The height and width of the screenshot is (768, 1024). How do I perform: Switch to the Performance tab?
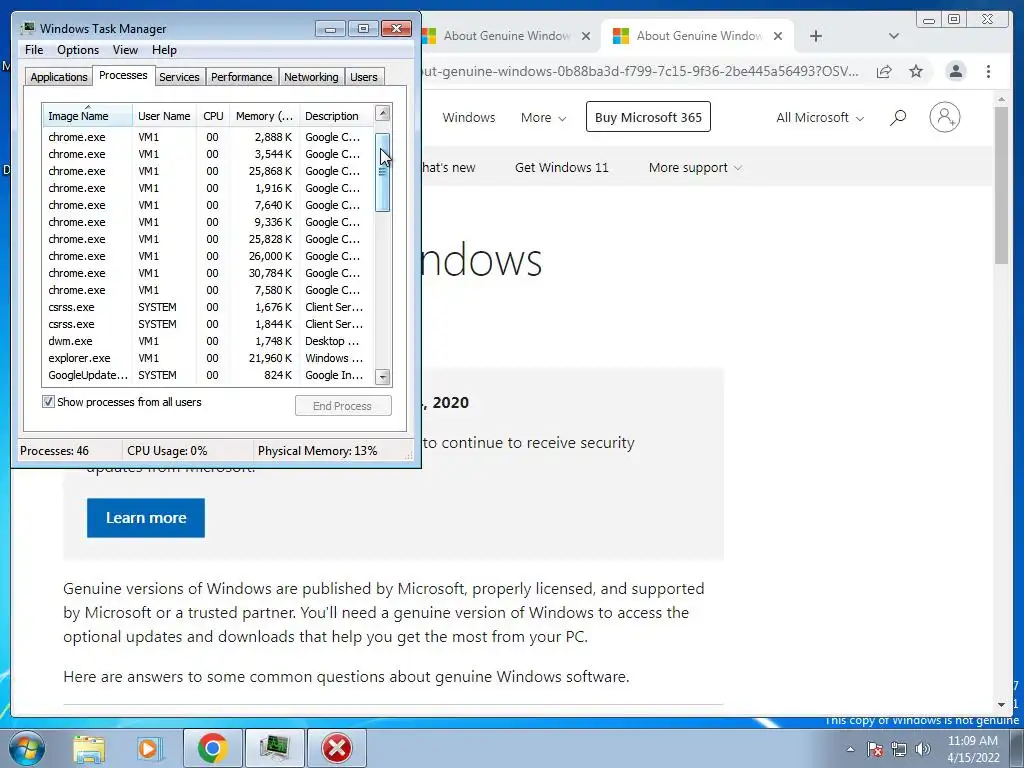coord(242,77)
